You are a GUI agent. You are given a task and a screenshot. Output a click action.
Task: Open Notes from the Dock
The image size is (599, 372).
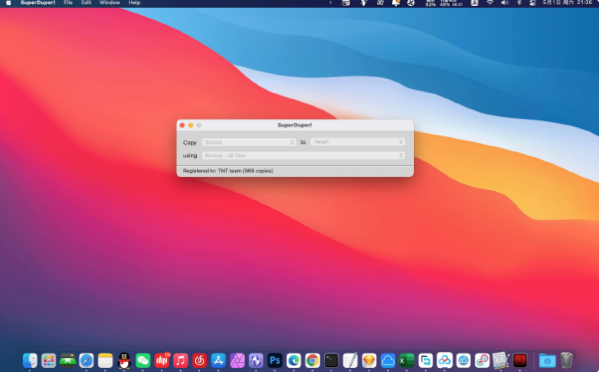coord(105,360)
